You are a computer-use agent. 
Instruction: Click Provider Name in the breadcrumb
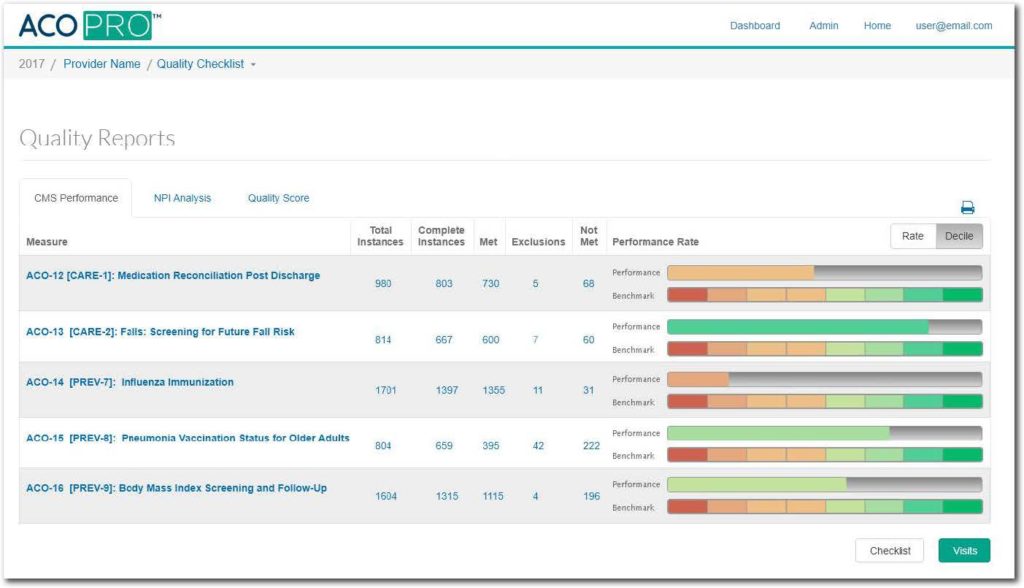click(101, 64)
